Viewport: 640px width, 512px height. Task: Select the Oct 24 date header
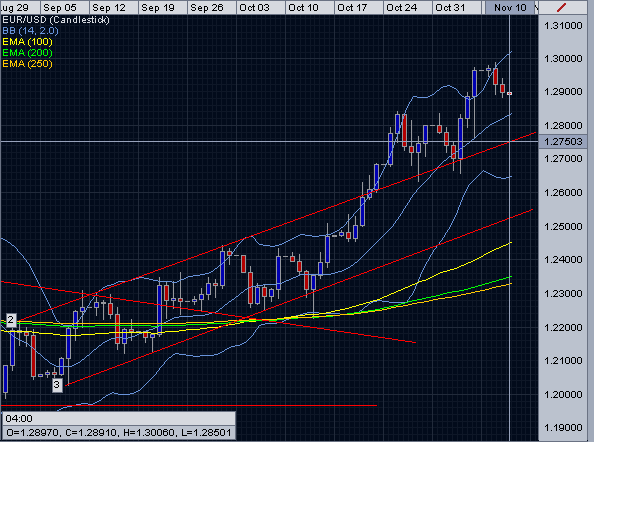(x=407, y=7)
